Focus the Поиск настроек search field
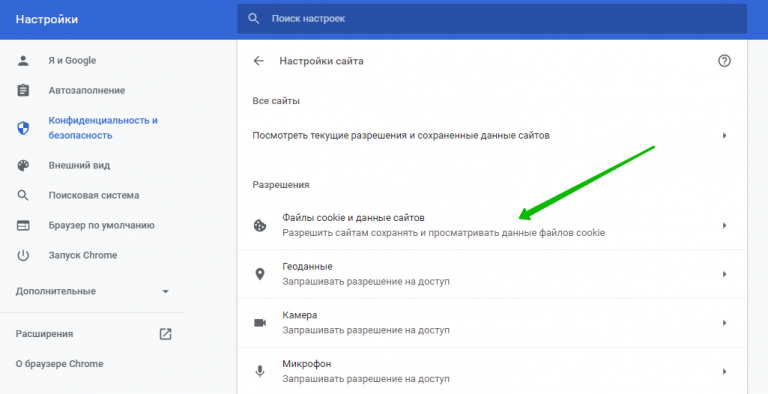The width and height of the screenshot is (768, 394). (492, 19)
